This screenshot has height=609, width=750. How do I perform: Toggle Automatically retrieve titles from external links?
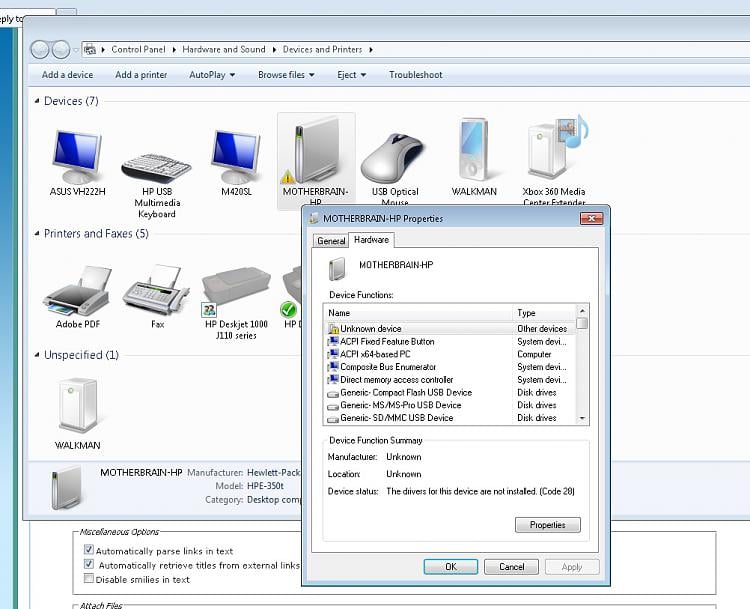pyautogui.click(x=88, y=564)
